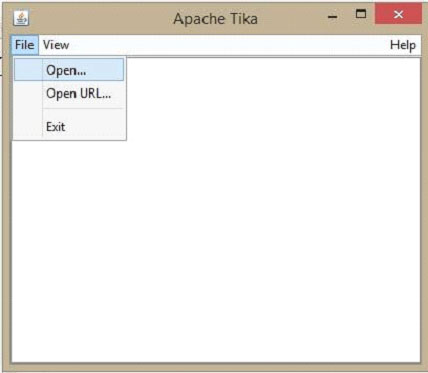Show view options via View
Viewport: 428px width, 373px height.
[56, 45]
